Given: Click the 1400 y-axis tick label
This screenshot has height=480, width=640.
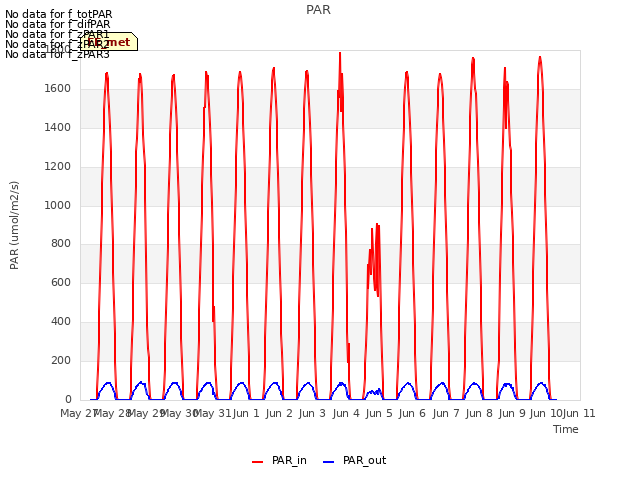Looking at the screenshot, I should coord(58,128).
